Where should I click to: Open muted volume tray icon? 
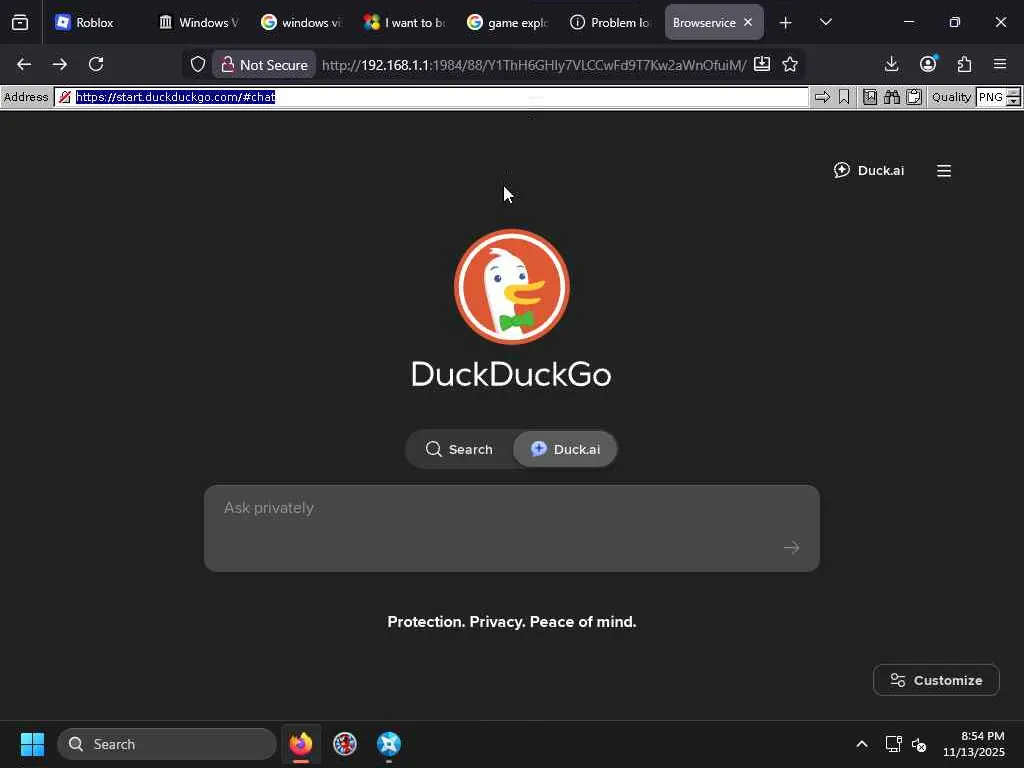click(919, 744)
